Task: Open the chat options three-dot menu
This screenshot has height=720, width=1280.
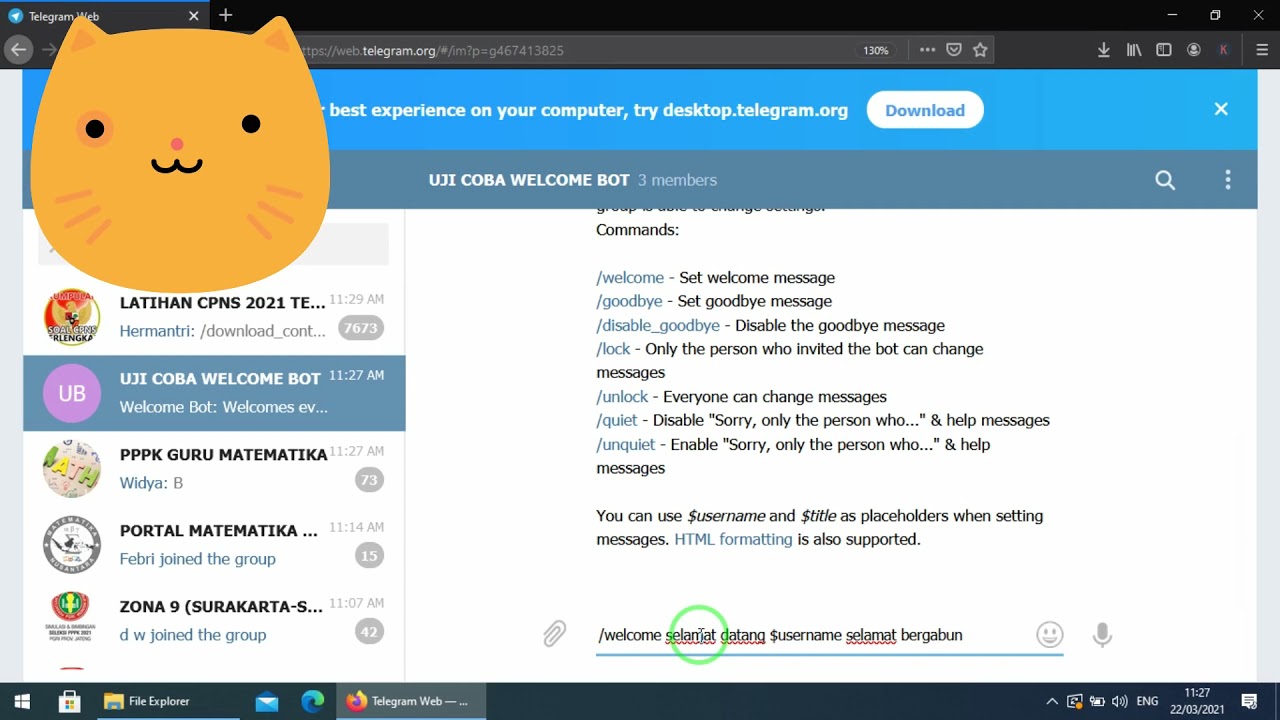Action: (x=1228, y=180)
